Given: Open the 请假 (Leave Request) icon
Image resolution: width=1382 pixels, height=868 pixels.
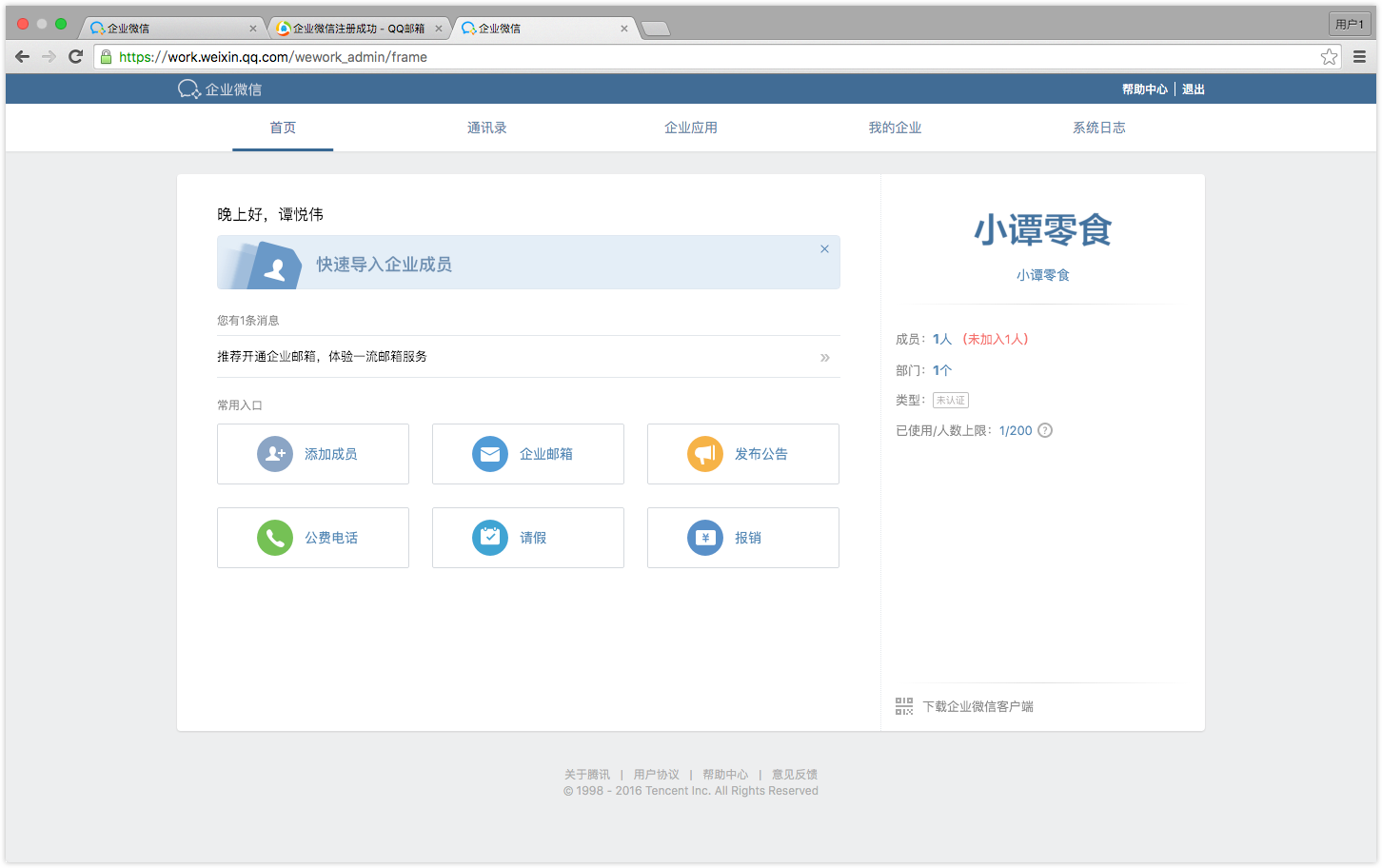Looking at the screenshot, I should [490, 537].
